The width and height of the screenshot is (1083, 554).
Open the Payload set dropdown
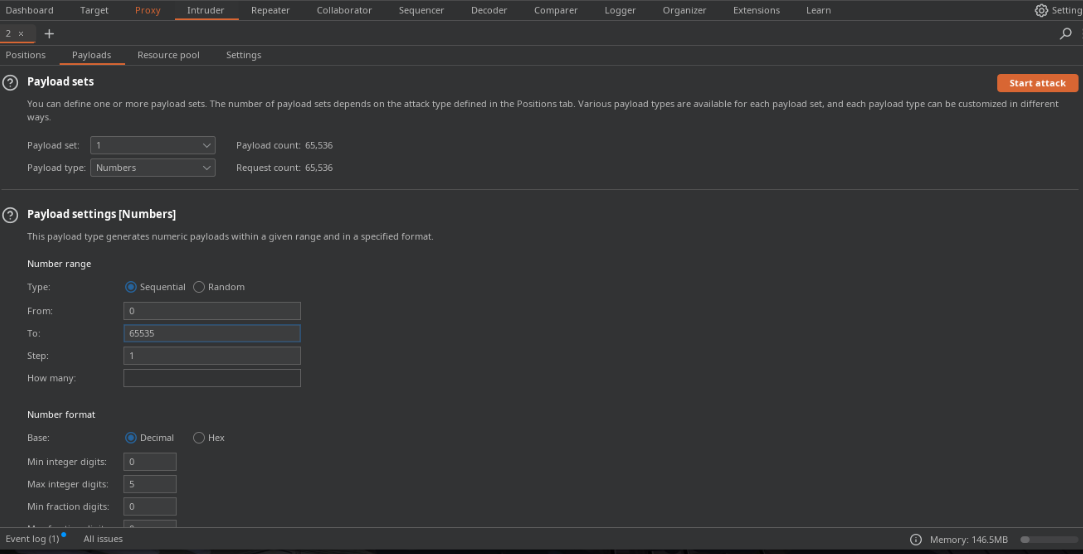(x=153, y=145)
